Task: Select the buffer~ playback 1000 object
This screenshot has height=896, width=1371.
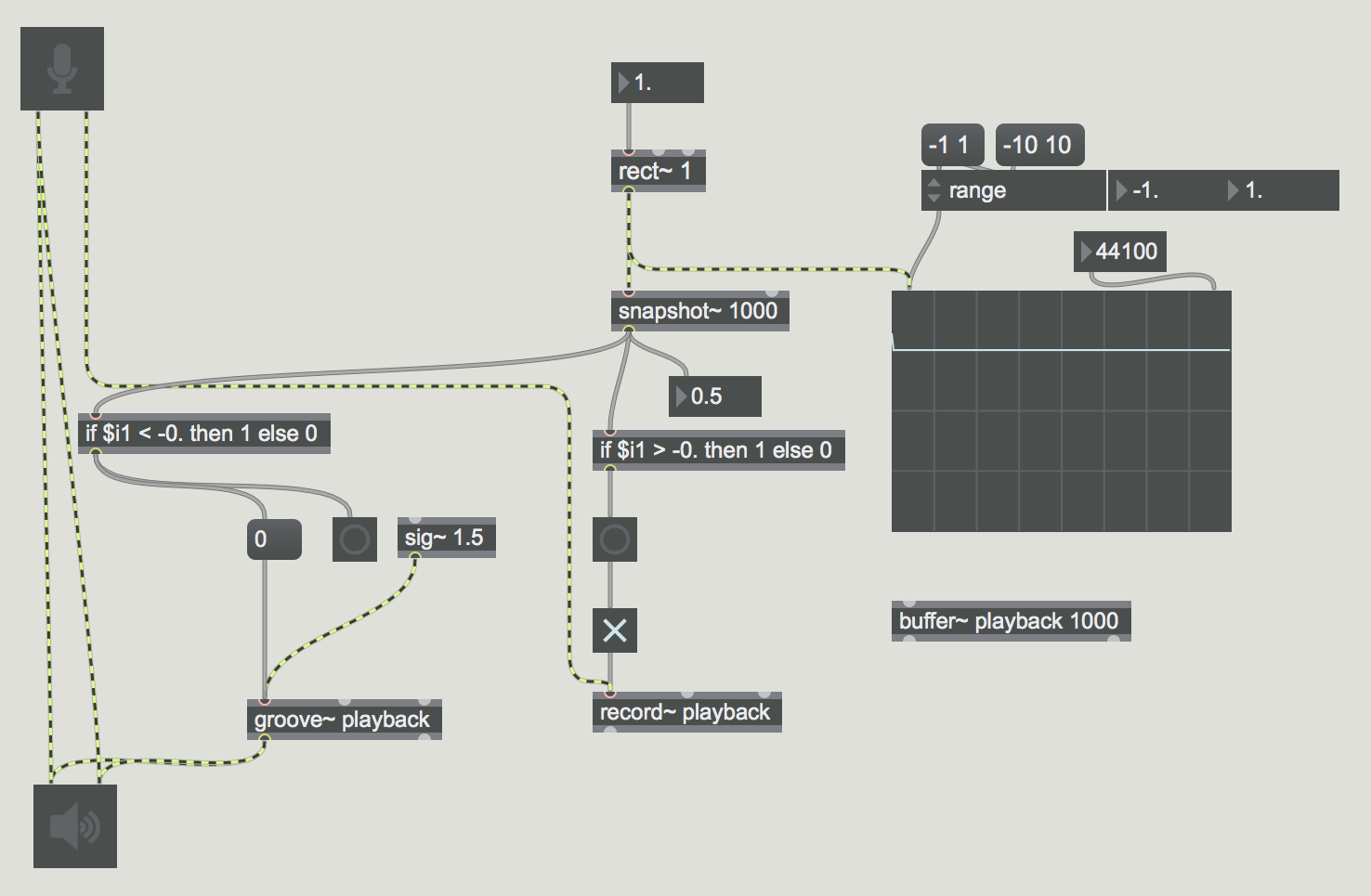Action: pyautogui.click(x=1012, y=621)
